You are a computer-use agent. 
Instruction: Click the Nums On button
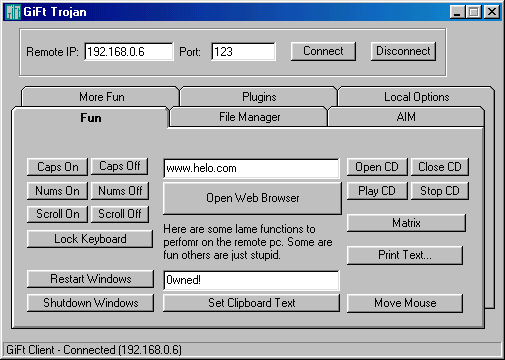(x=57, y=191)
